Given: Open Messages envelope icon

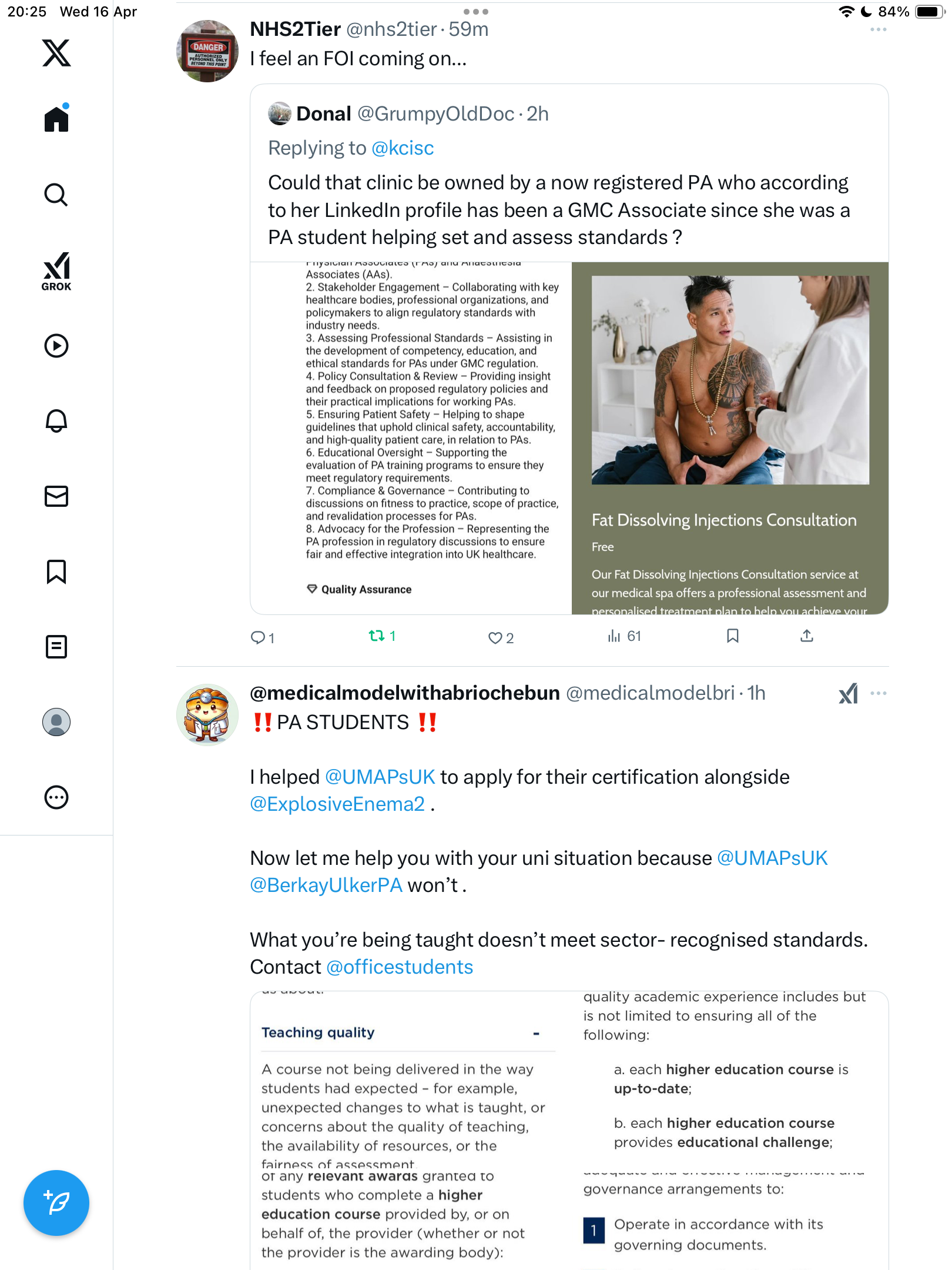Looking at the screenshot, I should click(x=56, y=496).
